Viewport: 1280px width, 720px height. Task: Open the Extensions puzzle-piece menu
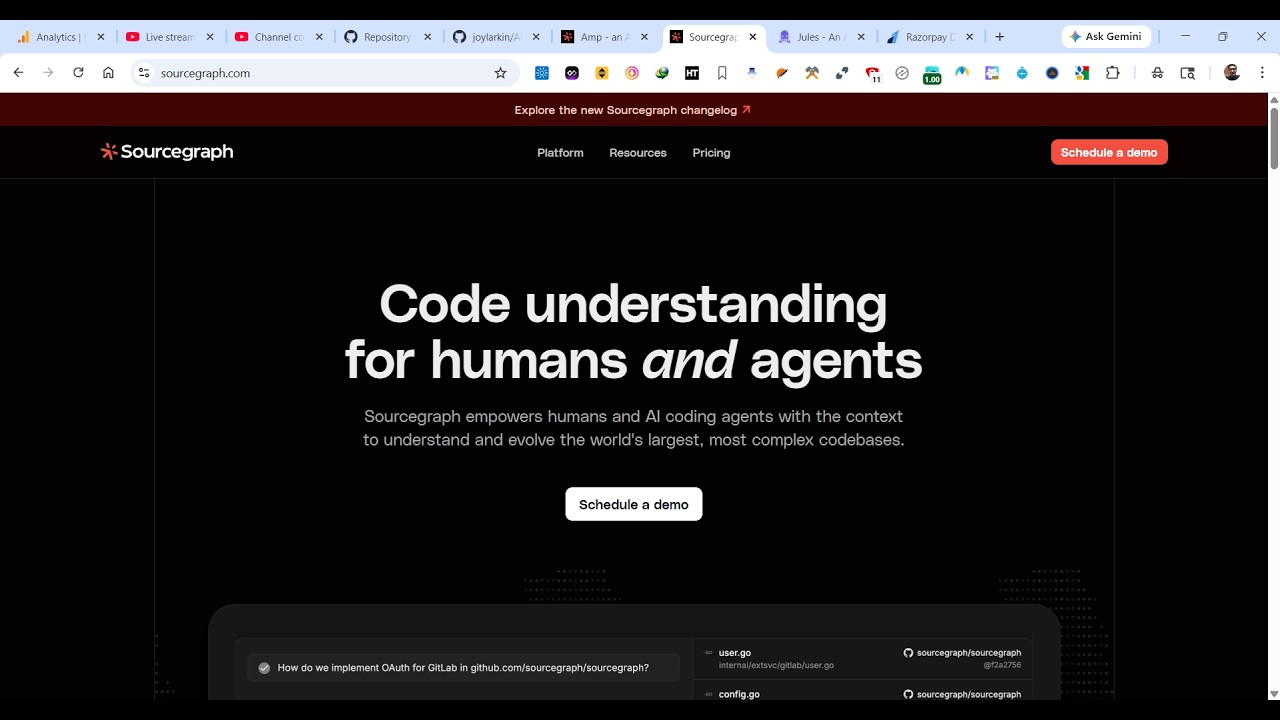(1112, 73)
